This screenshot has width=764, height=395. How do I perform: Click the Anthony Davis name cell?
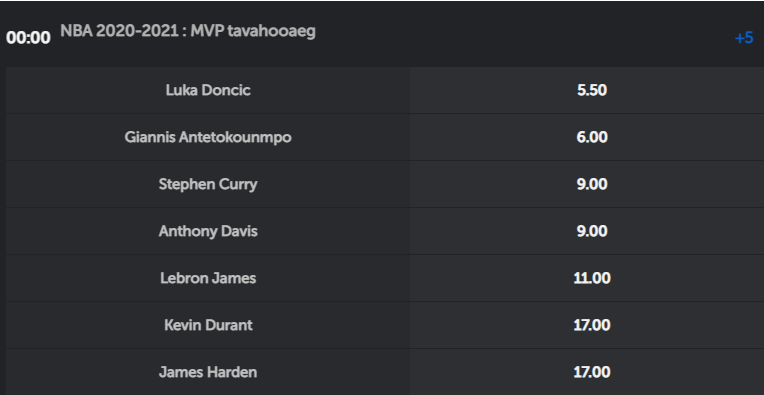208,231
